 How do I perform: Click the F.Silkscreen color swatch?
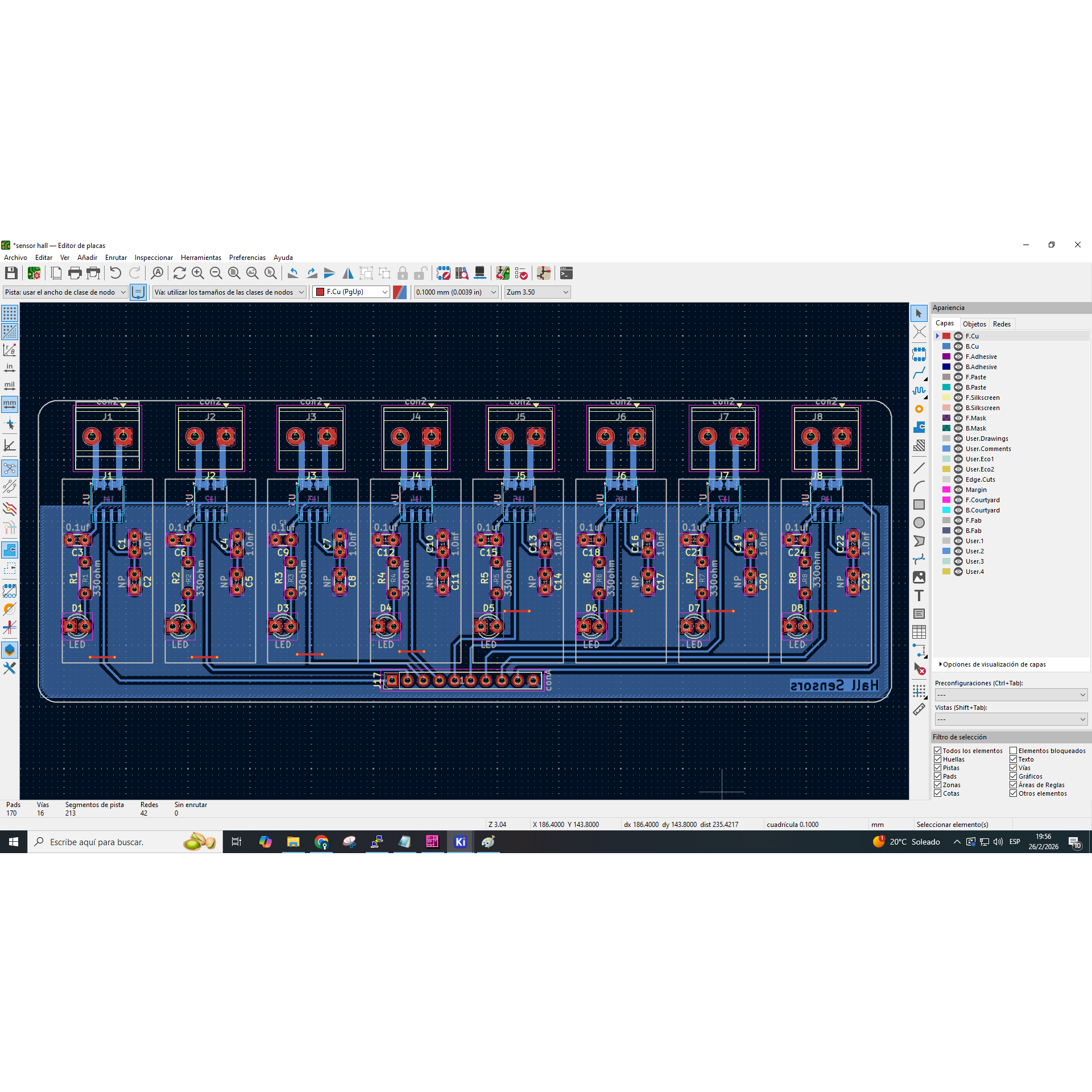[x=946, y=398]
